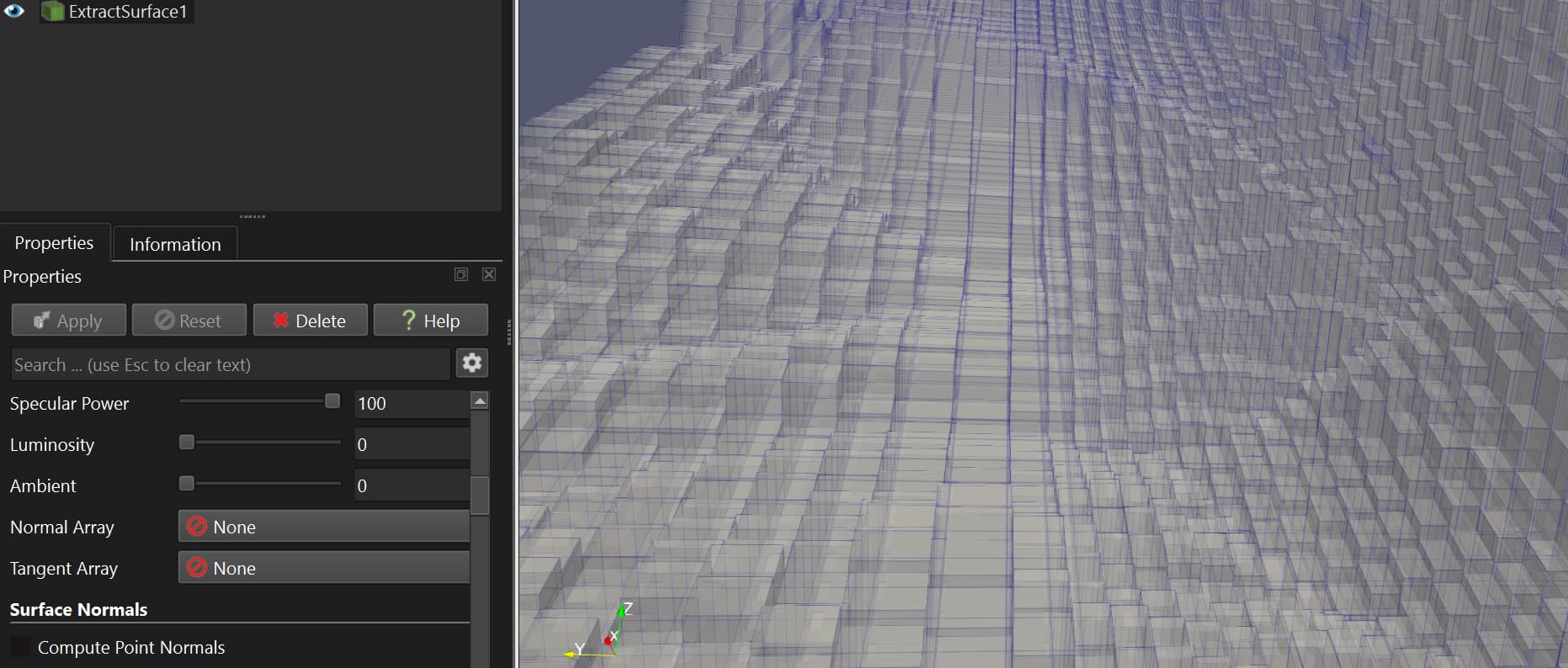Click the Luminosity slider handle
This screenshot has height=668, width=1568.
point(187,443)
